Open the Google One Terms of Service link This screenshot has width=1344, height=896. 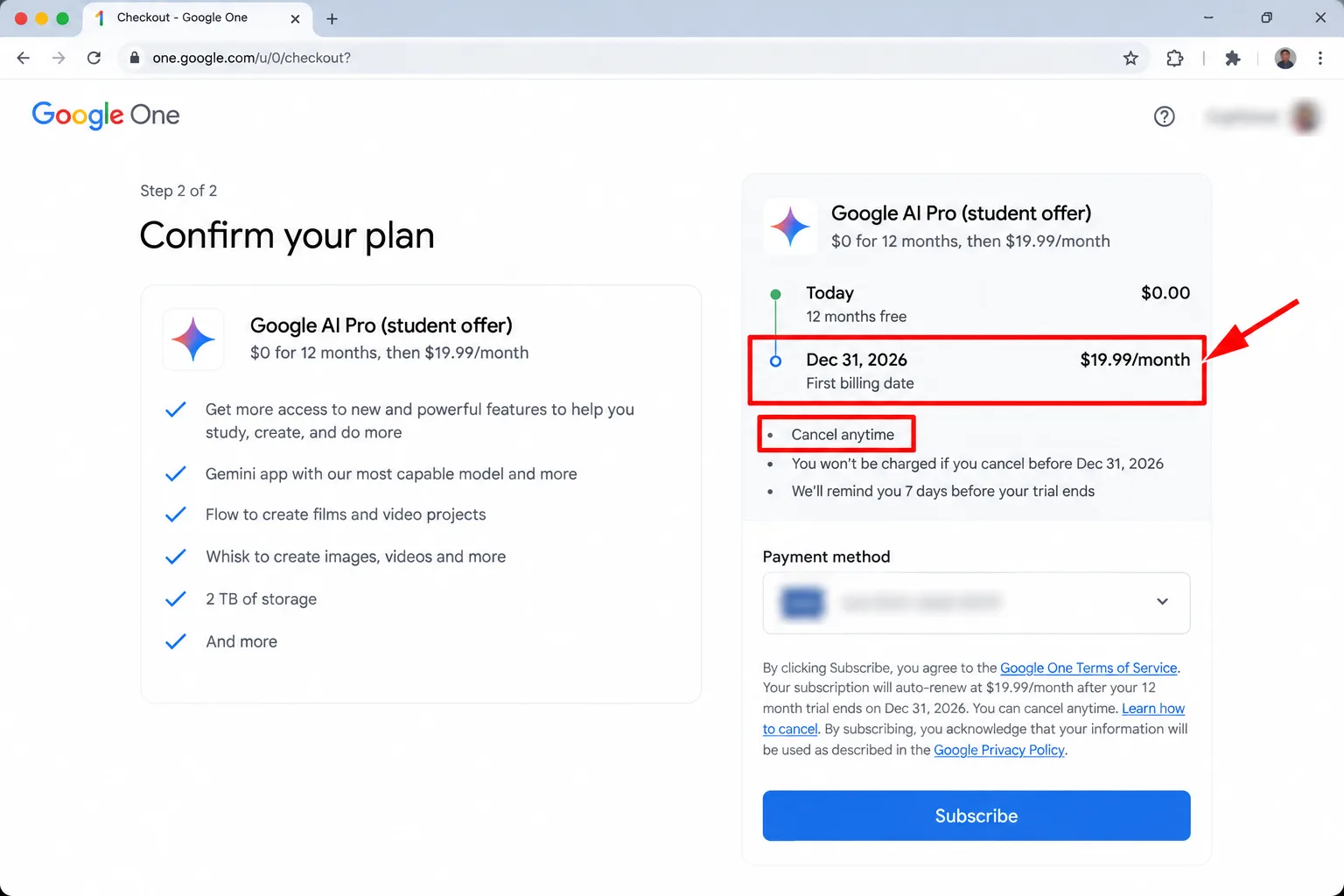(1088, 668)
